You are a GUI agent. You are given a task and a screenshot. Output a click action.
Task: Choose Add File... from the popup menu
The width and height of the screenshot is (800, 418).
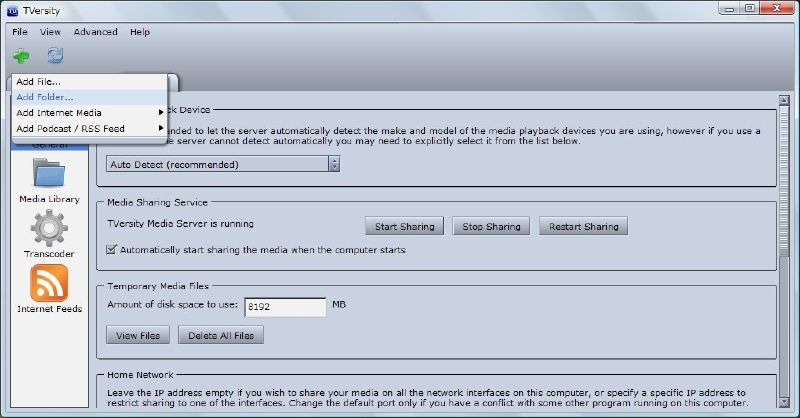(89, 82)
